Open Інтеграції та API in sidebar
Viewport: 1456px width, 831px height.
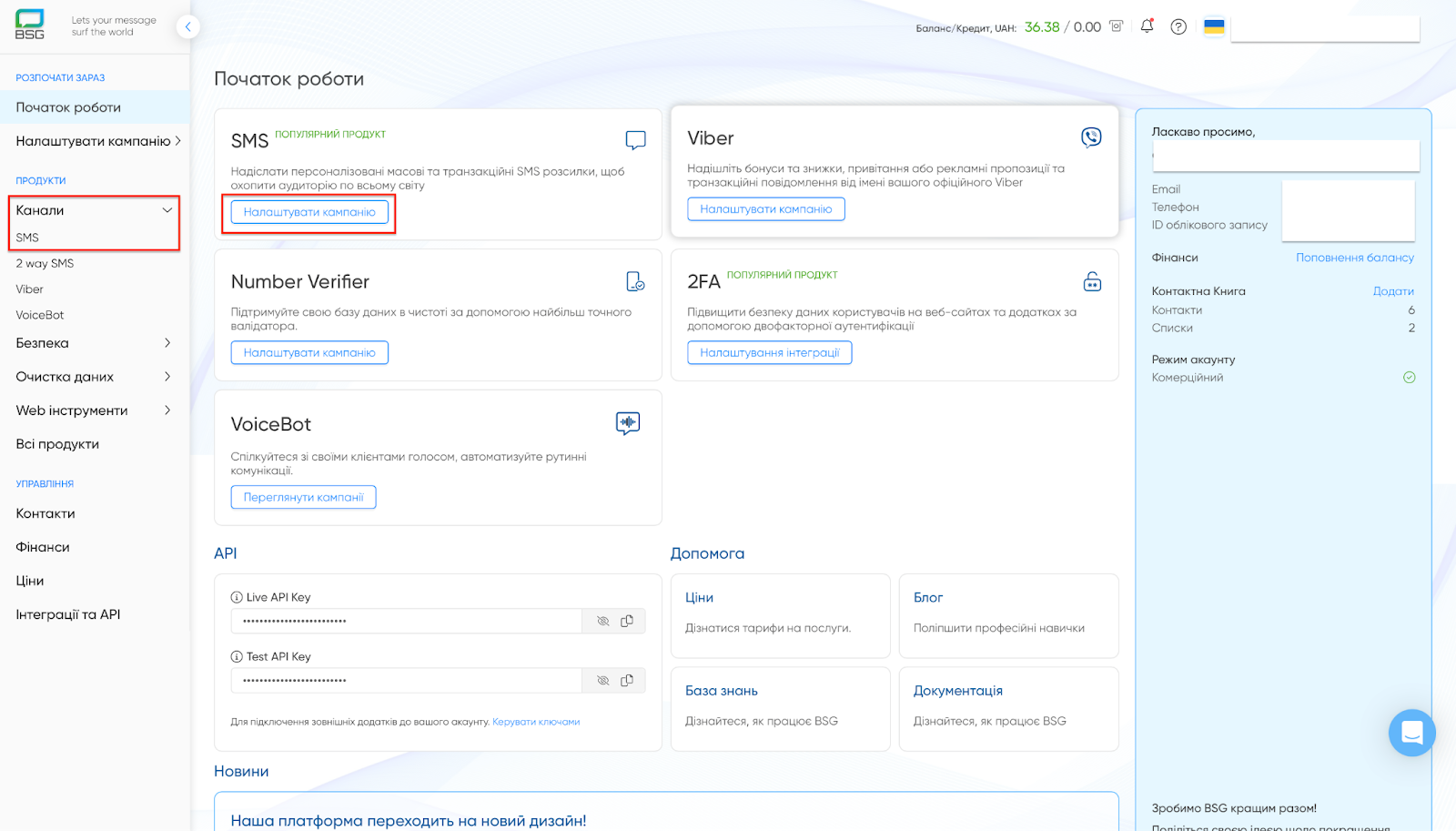pyautogui.click(x=68, y=614)
